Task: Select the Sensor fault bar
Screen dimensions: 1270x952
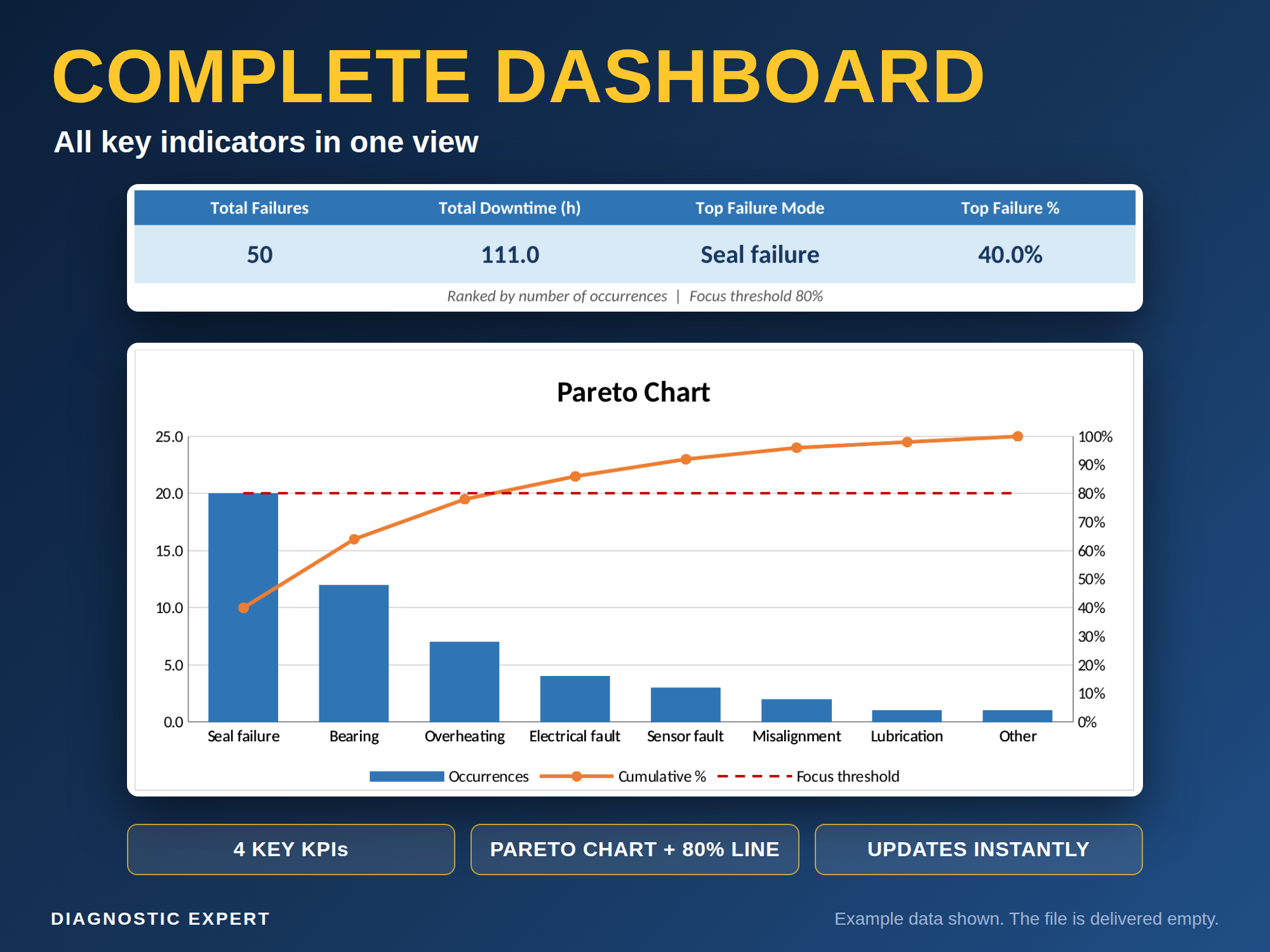Action: click(686, 704)
